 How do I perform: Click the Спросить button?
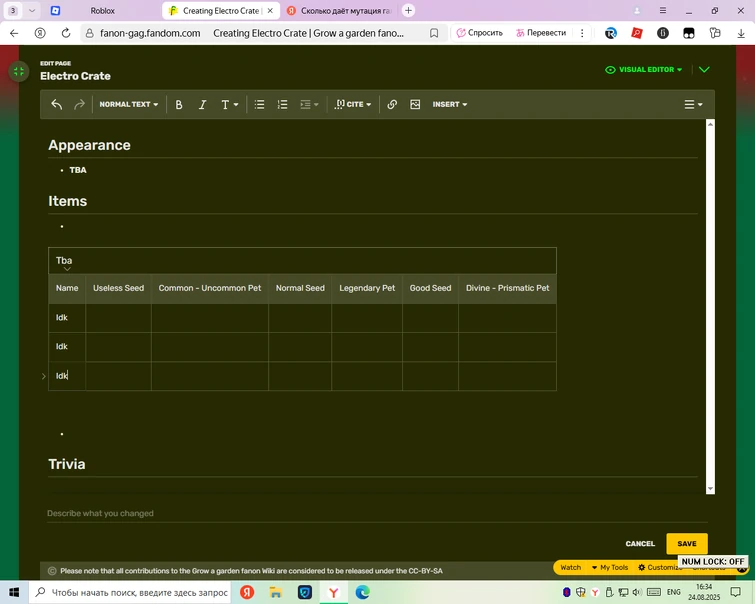click(480, 33)
